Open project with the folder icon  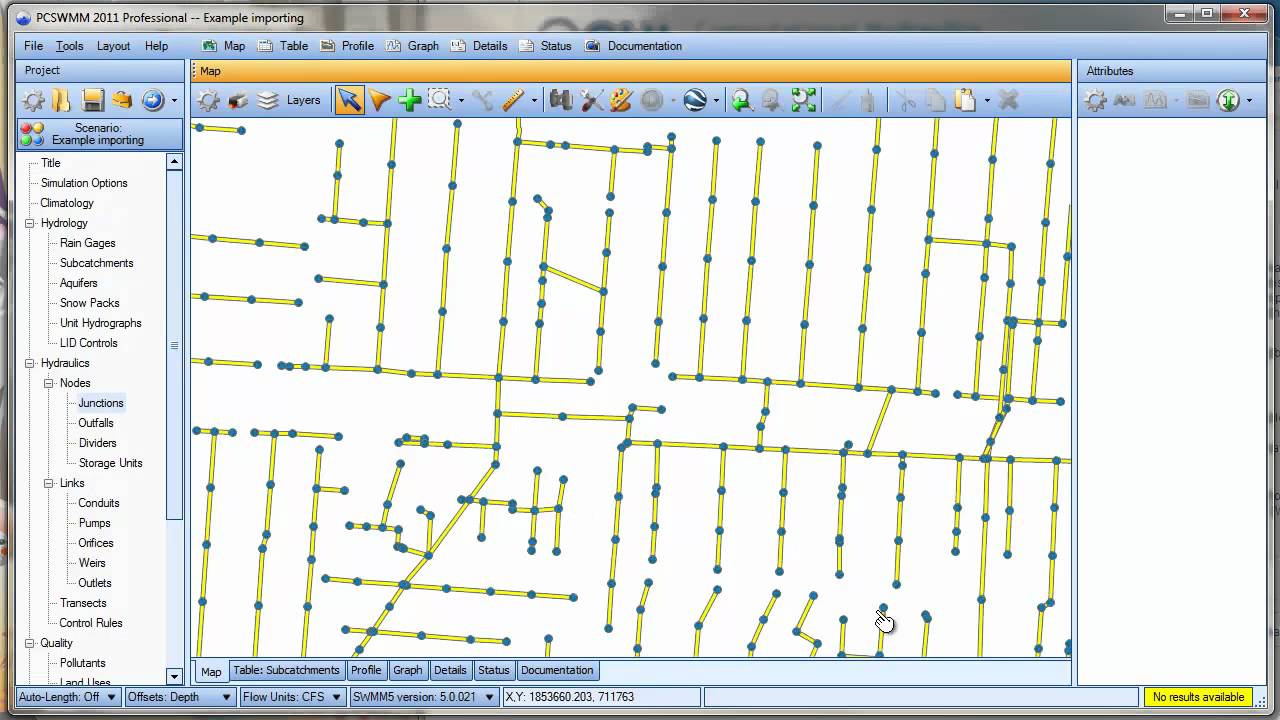62,100
